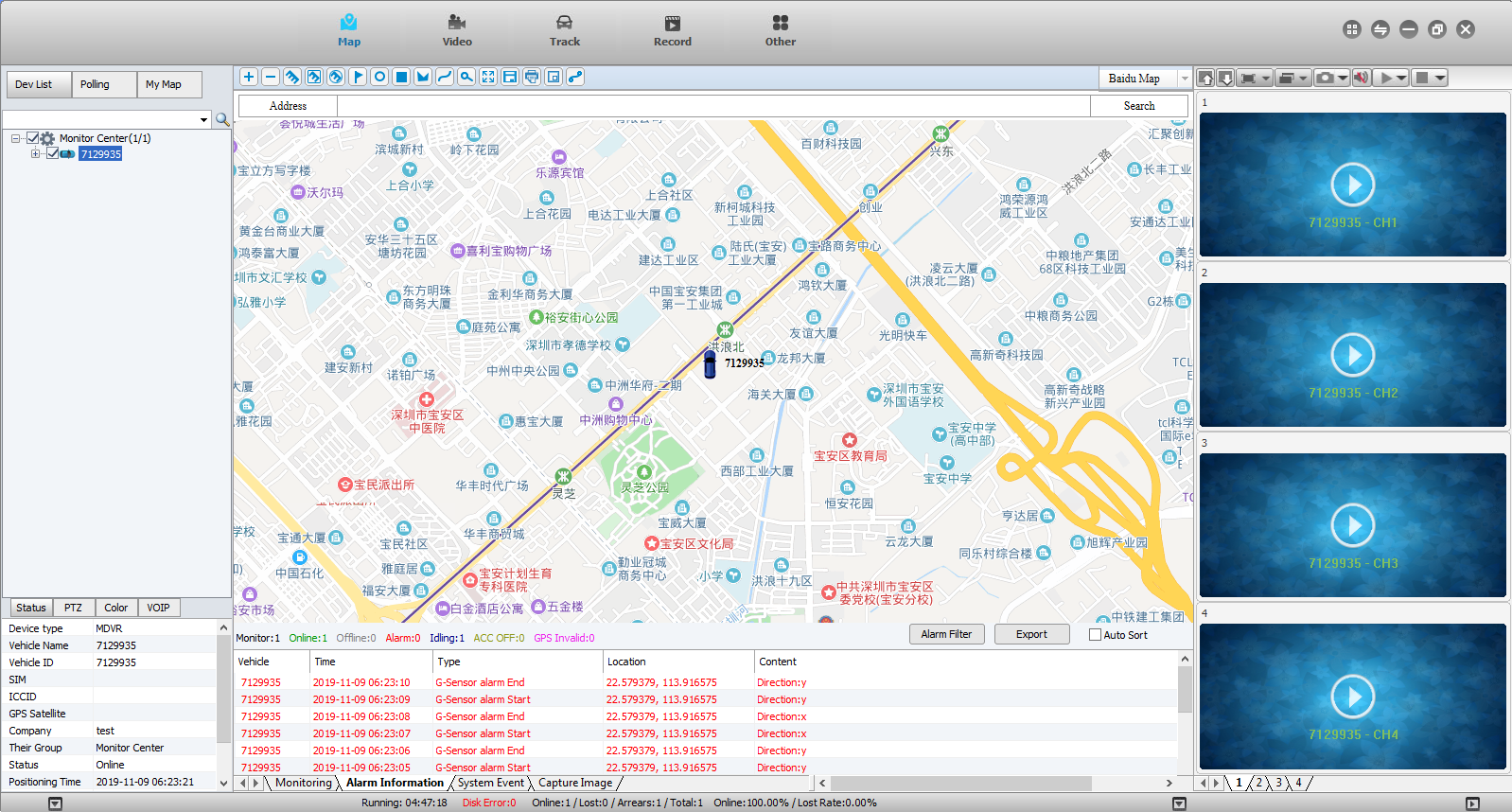
Task: Collapse the Monitor Center tree node
Action: [x=16, y=138]
